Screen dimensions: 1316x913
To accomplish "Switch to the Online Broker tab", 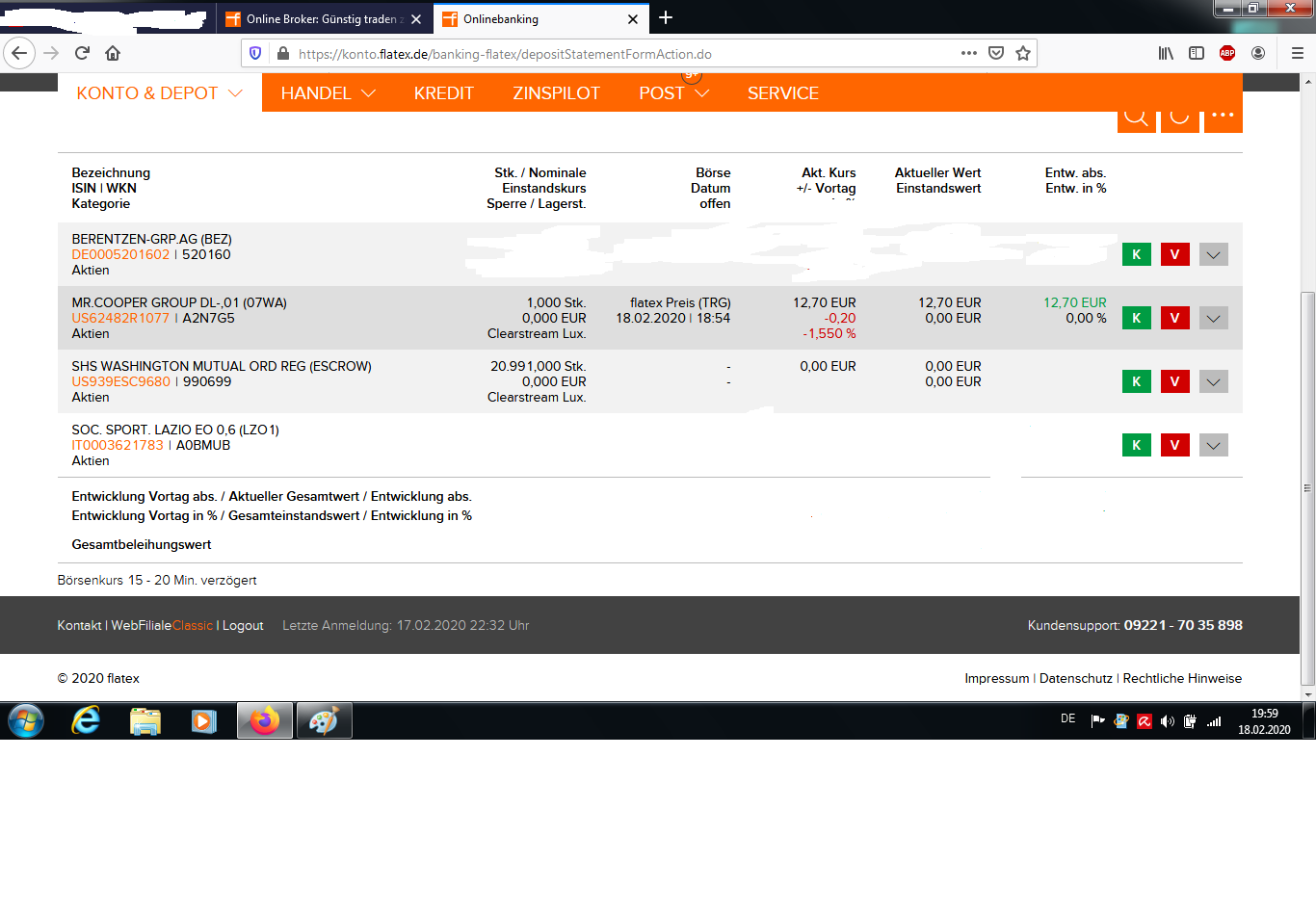I will 324,19.
